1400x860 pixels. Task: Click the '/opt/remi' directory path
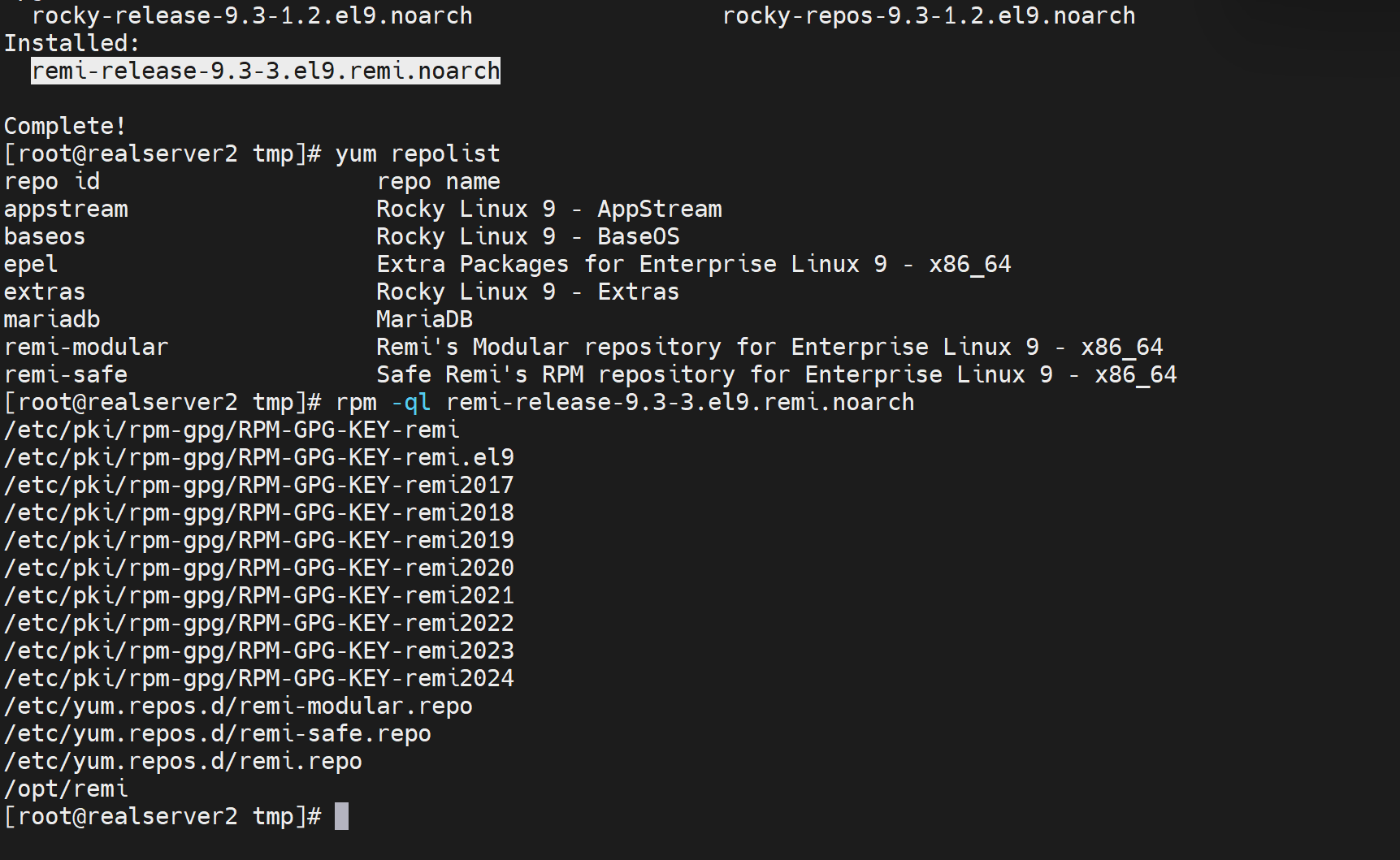click(66, 789)
